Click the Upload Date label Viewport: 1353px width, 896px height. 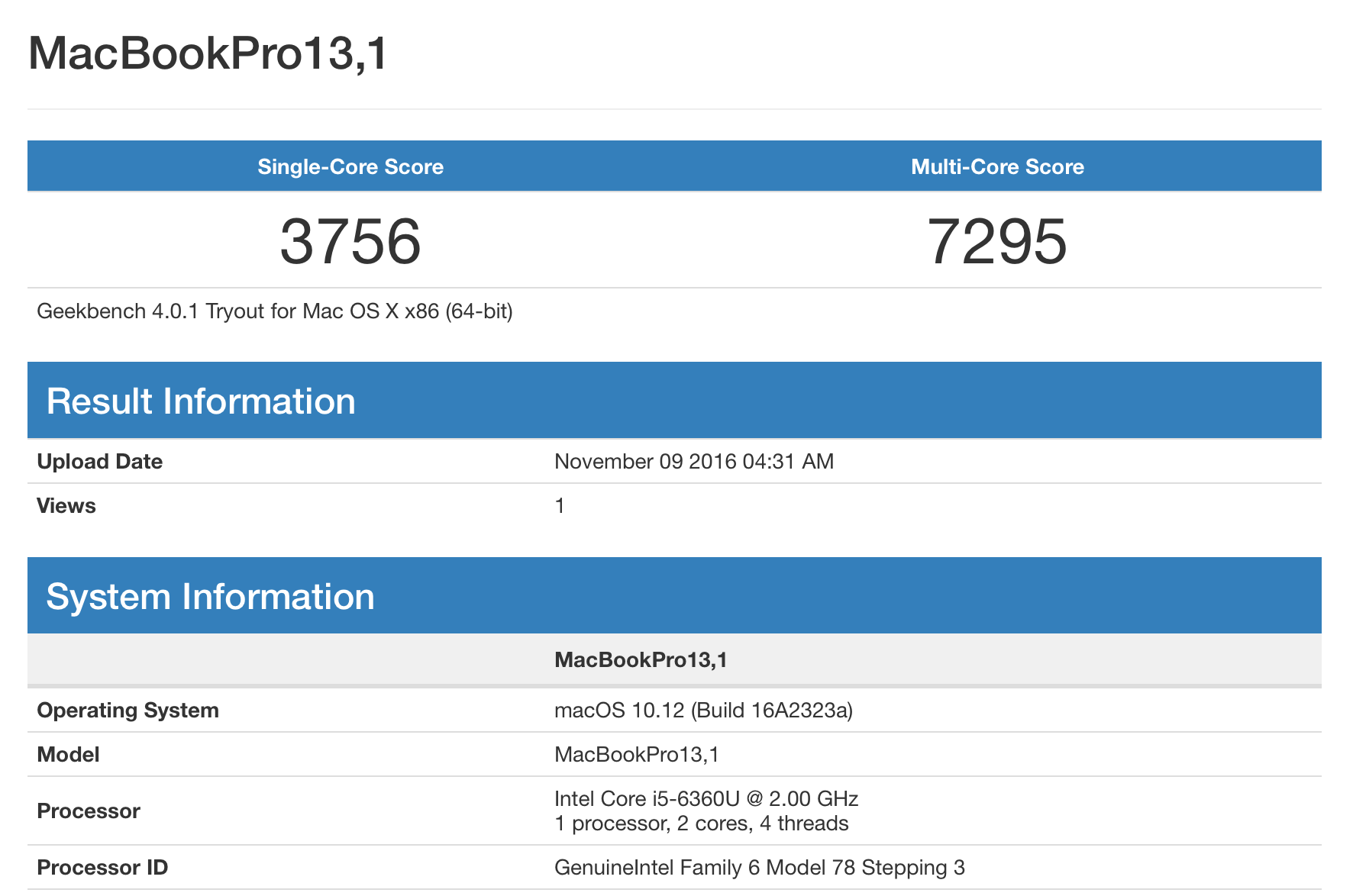[99, 461]
